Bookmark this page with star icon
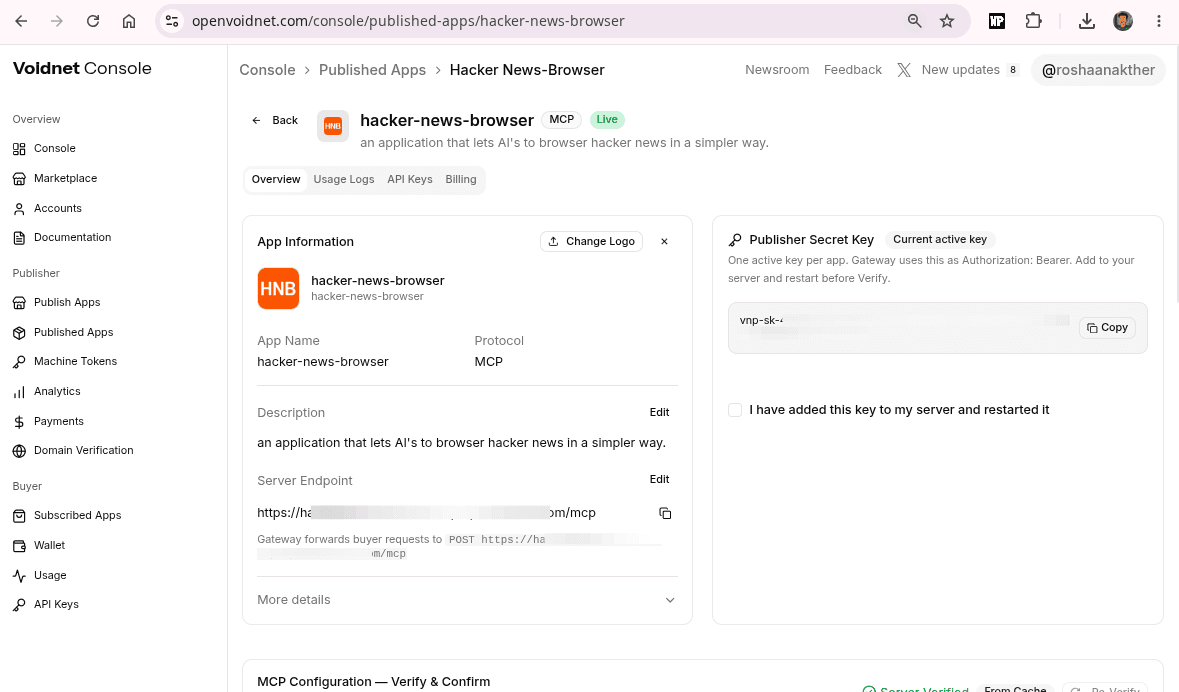Screen dimensions: 1179x692 pos(947,21)
